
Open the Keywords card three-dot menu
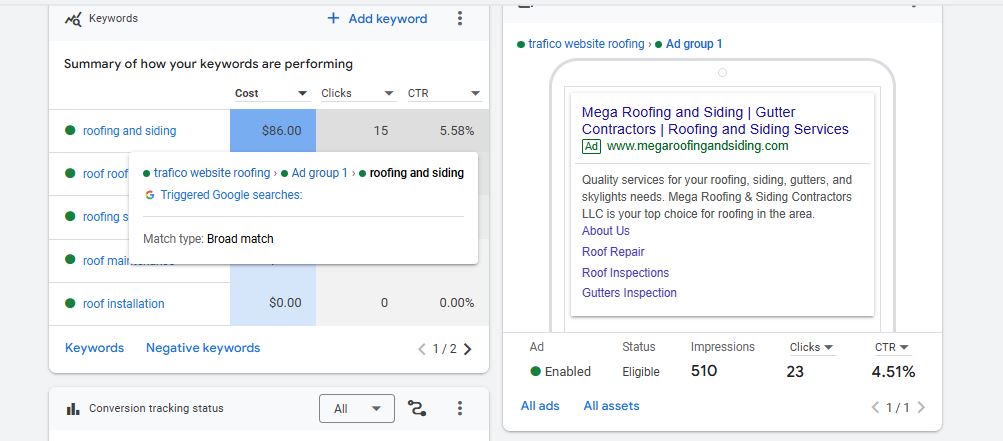point(460,18)
